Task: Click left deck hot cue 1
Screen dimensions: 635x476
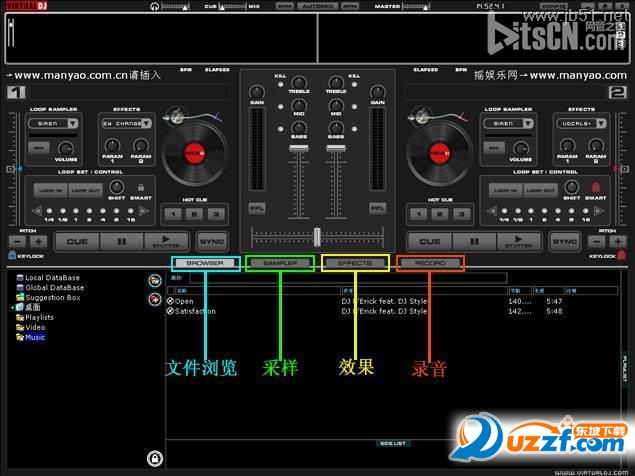Action: [x=173, y=214]
